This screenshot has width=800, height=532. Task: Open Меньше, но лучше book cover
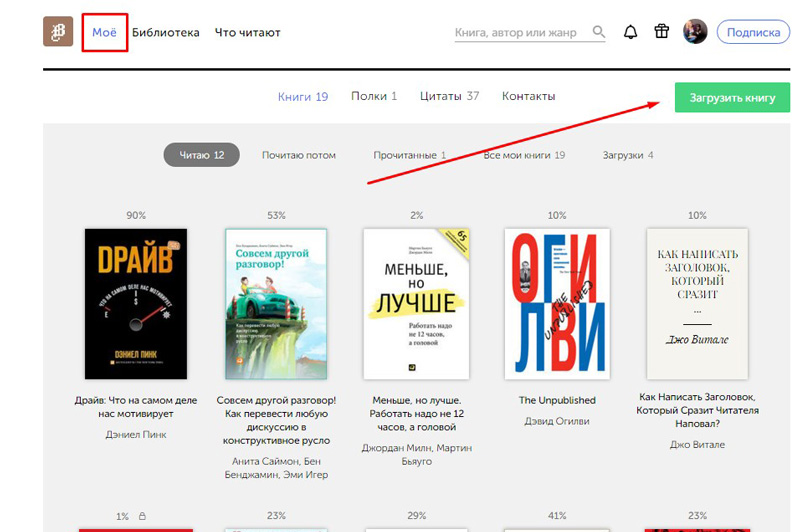click(x=416, y=303)
